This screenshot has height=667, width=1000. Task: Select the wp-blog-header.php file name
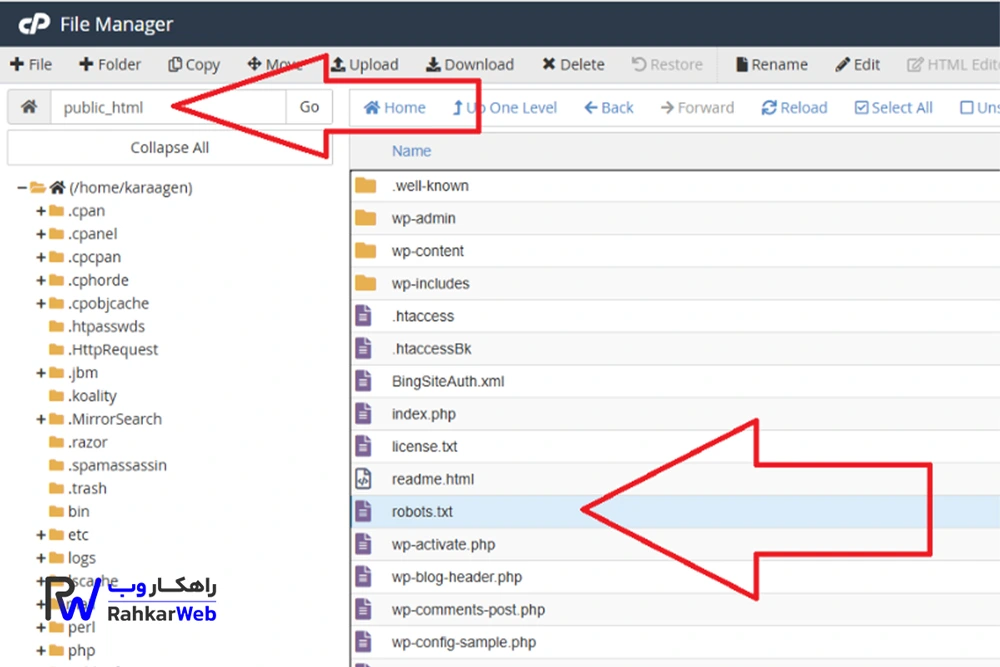(x=457, y=577)
